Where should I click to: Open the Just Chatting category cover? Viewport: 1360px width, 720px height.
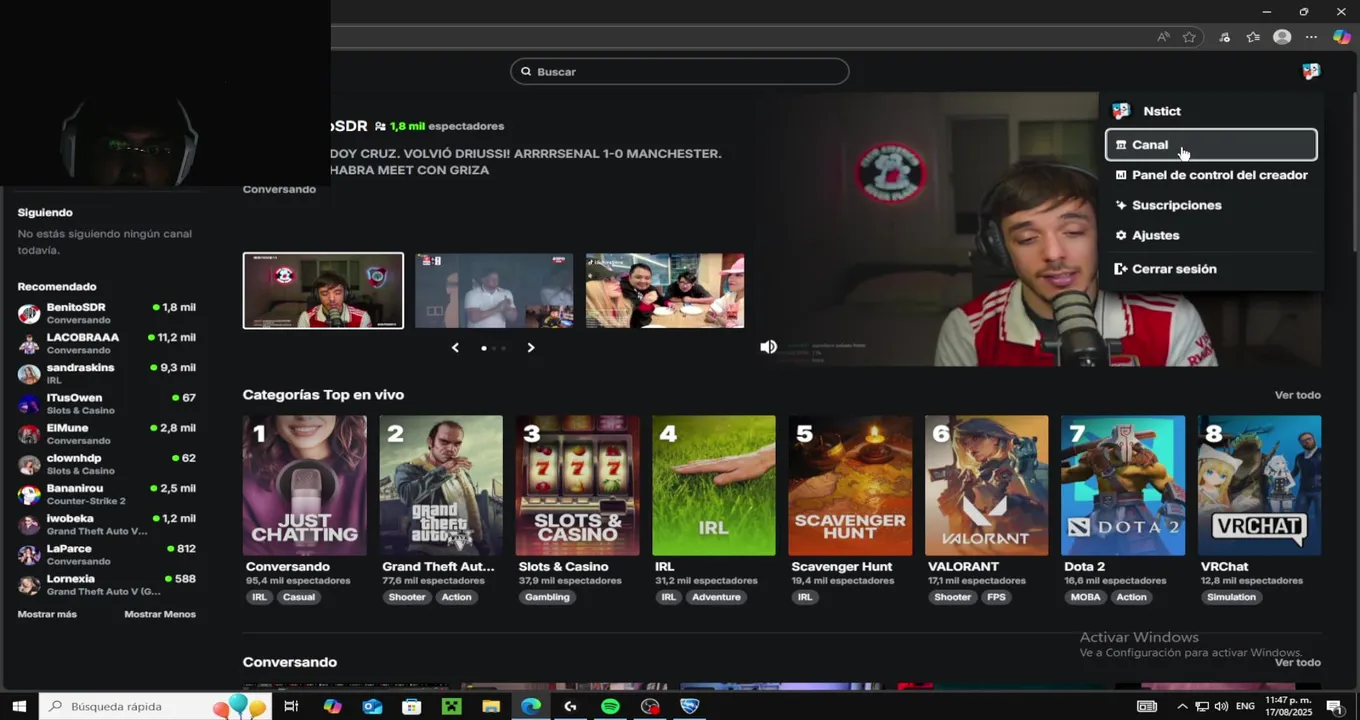pyautogui.click(x=305, y=485)
